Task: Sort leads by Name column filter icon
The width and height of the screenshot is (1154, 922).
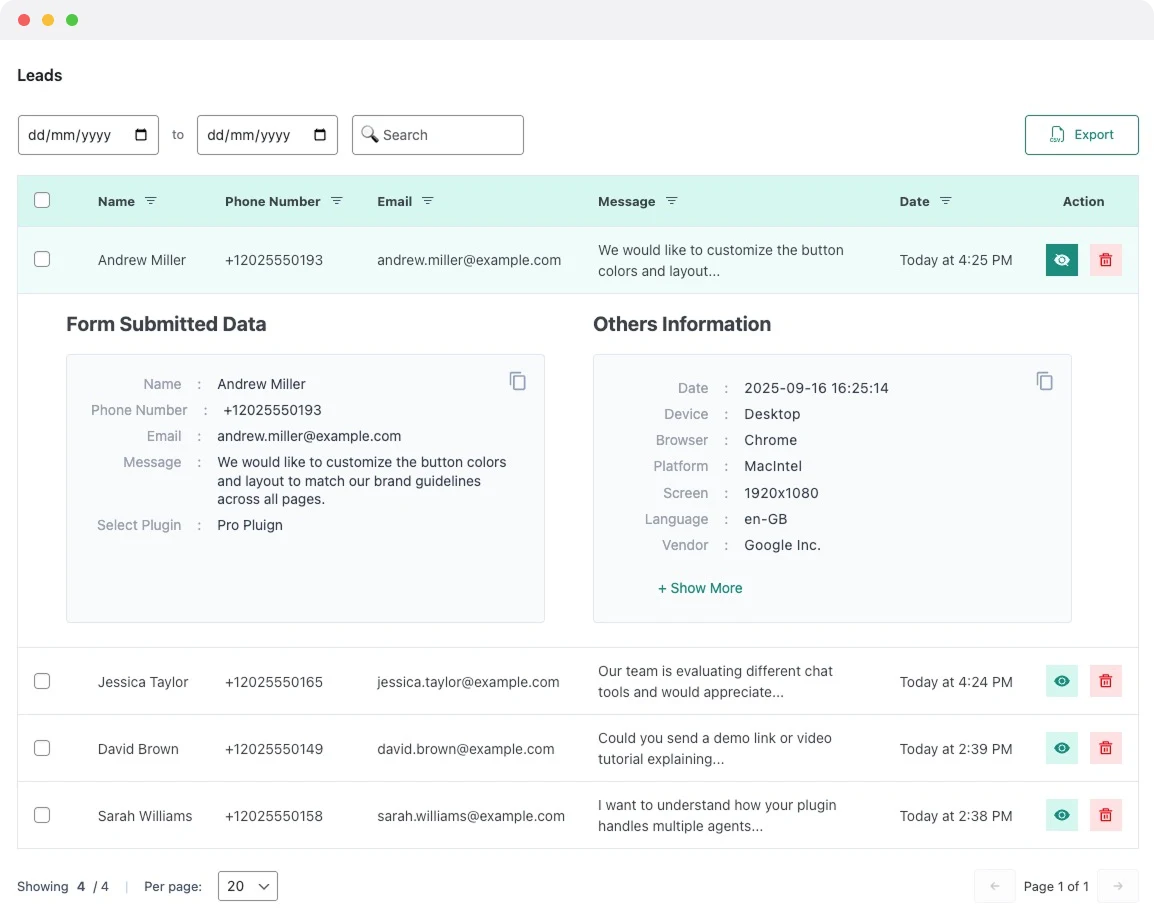Action: click(x=151, y=201)
